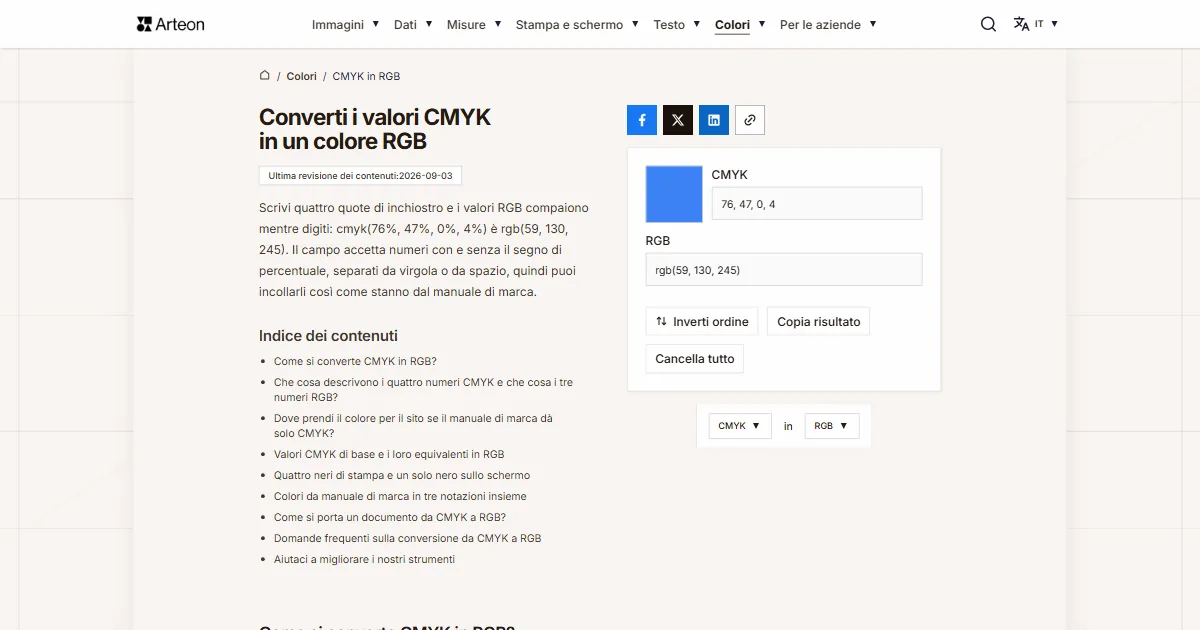Click the Arteon logo
The width and height of the screenshot is (1200, 630).
[170, 24]
